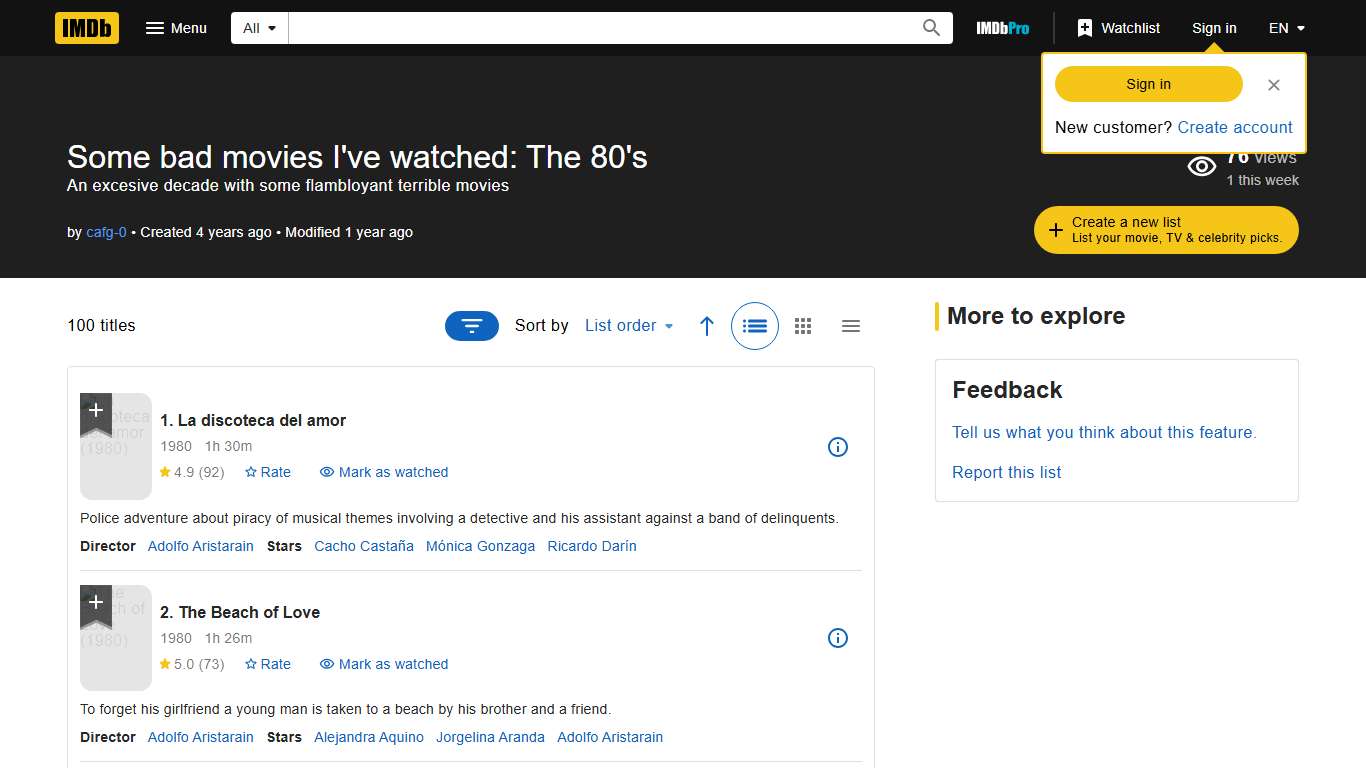Open the filter panel icon
1366x768 pixels.
coord(471,325)
